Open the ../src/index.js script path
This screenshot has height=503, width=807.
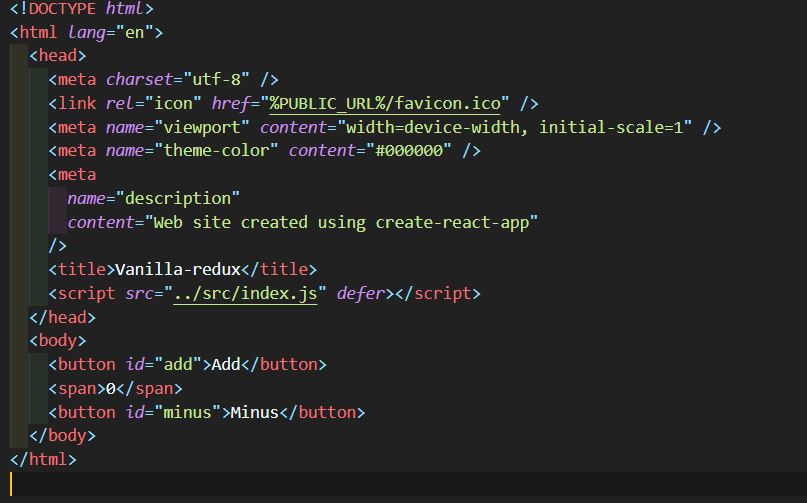pos(245,293)
